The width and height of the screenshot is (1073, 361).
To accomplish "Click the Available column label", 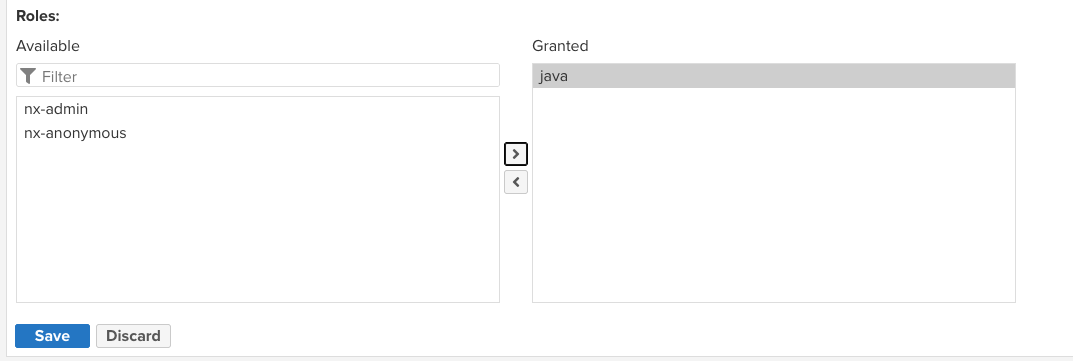I will point(48,46).
